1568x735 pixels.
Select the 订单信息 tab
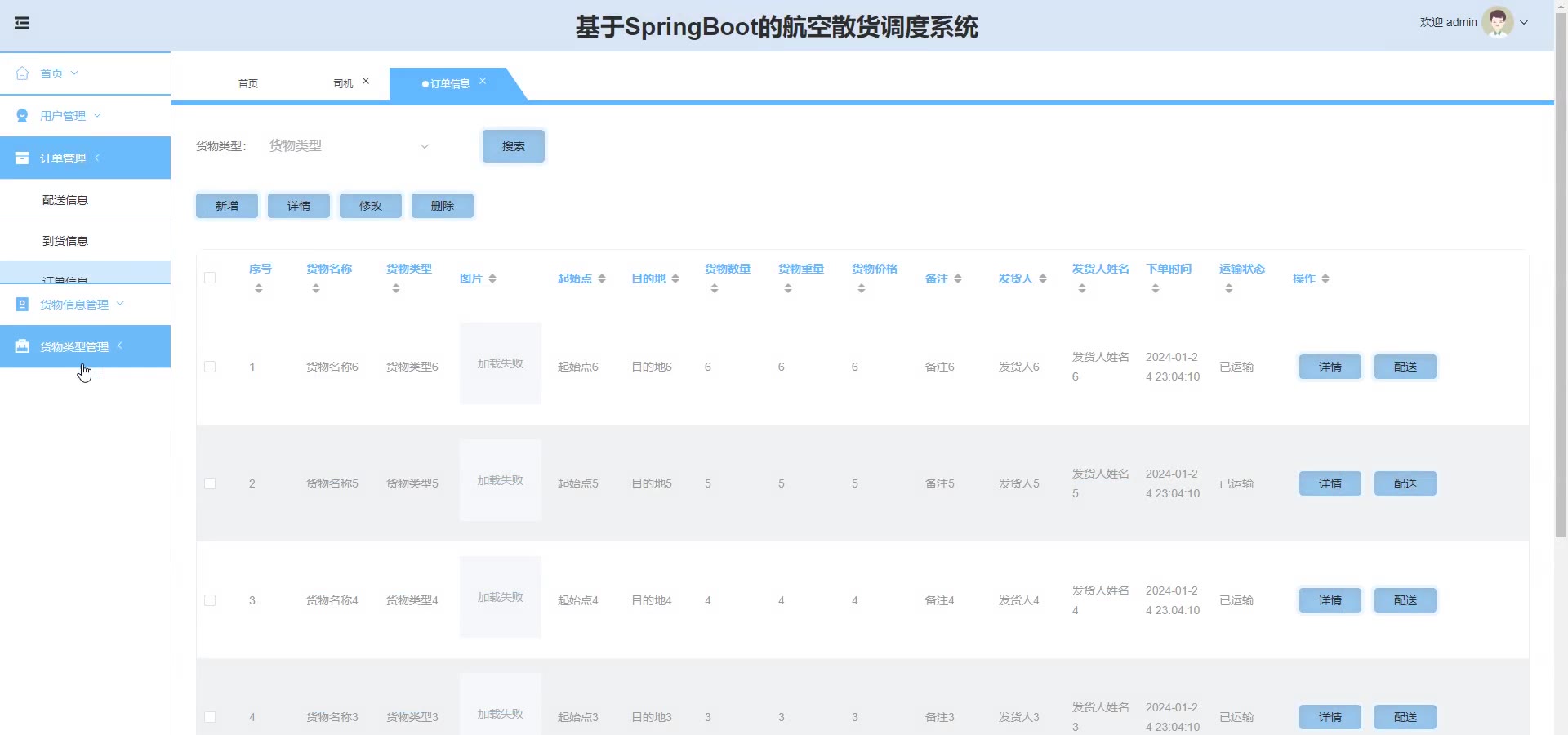click(450, 84)
